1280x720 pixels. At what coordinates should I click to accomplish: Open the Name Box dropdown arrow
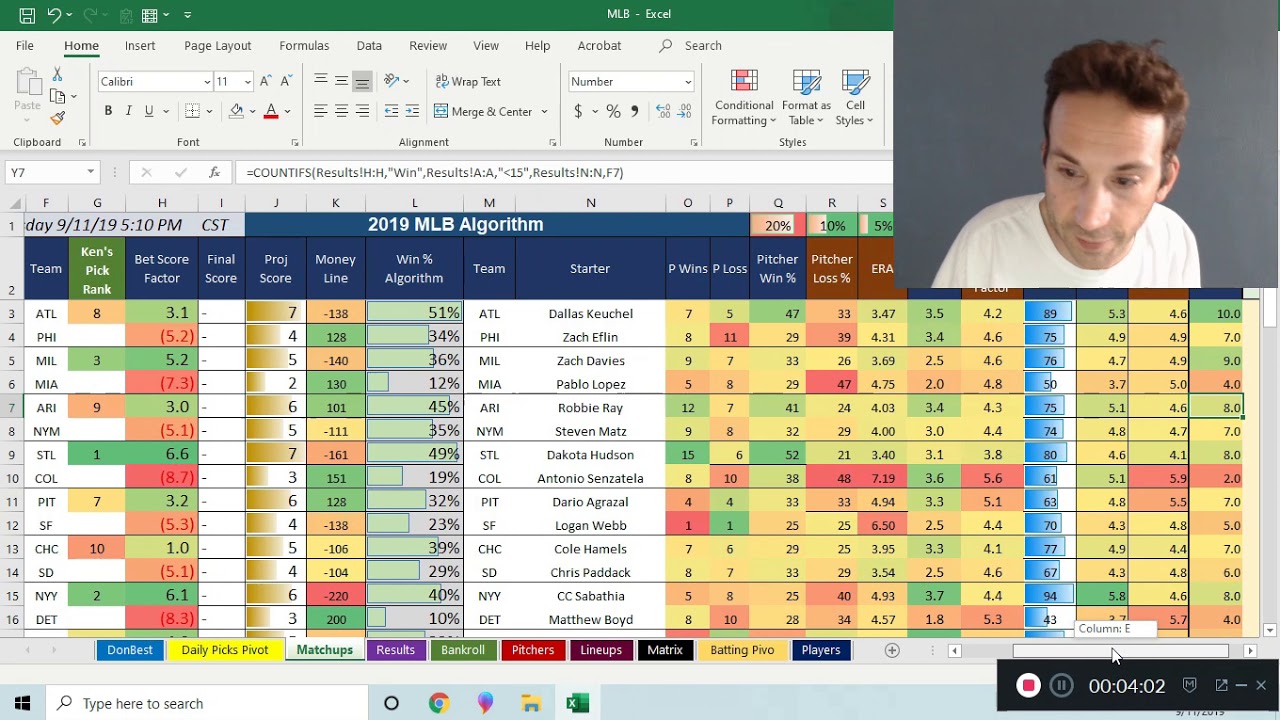(x=90, y=172)
